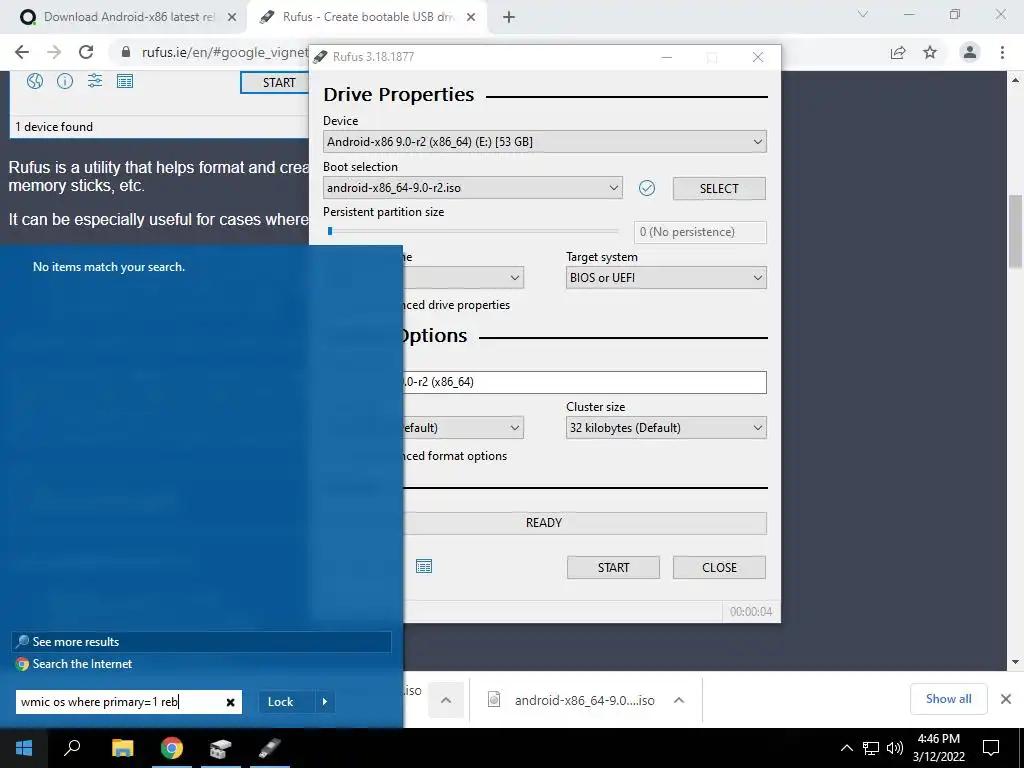The height and width of the screenshot is (768, 1024).
Task: Click the log table icon on webpage
Action: point(125,81)
